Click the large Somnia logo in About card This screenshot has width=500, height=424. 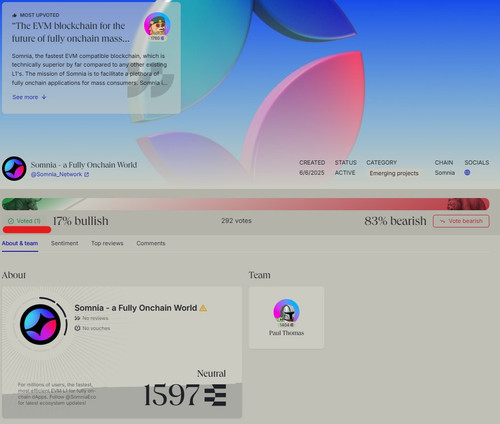[40, 324]
